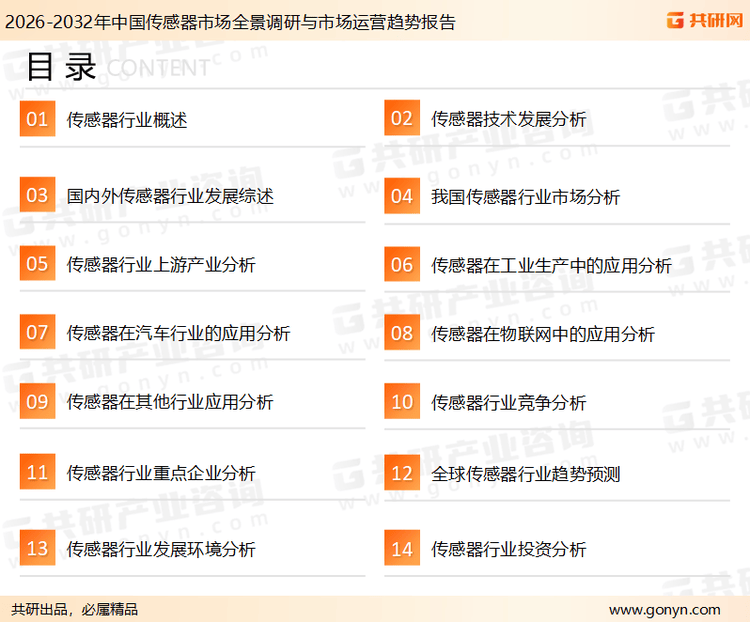Open 传感器行业竞争分析 chapter
The image size is (750, 622).
pos(509,403)
